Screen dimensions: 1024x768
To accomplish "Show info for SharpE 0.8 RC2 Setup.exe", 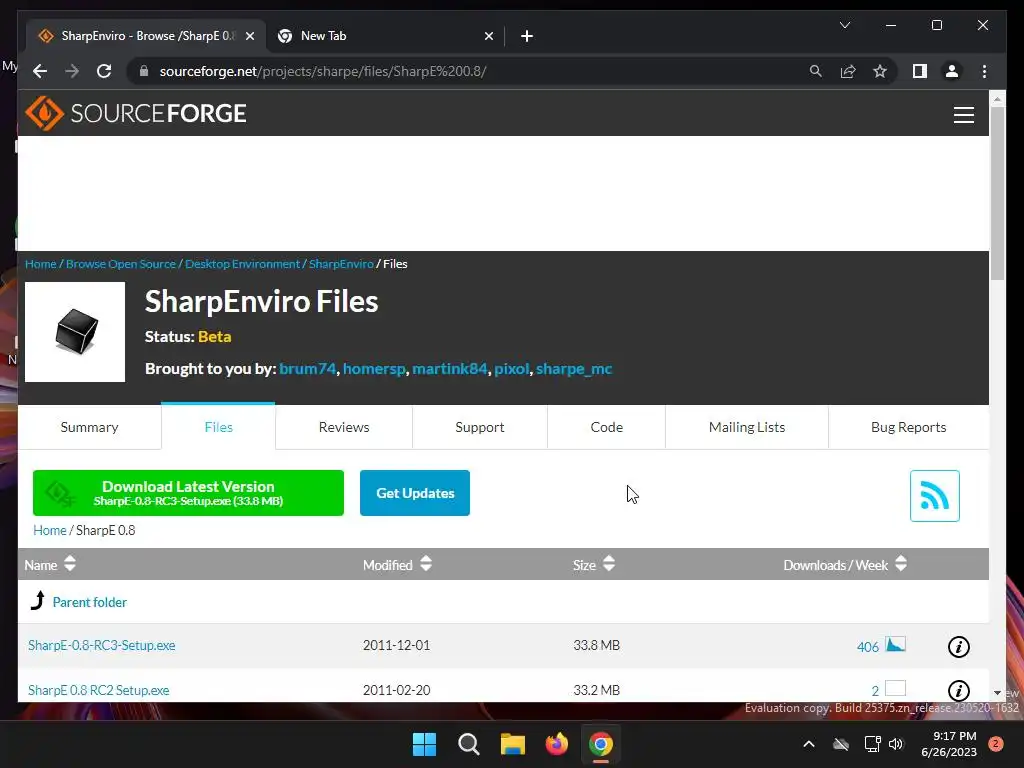I will click(x=958, y=690).
